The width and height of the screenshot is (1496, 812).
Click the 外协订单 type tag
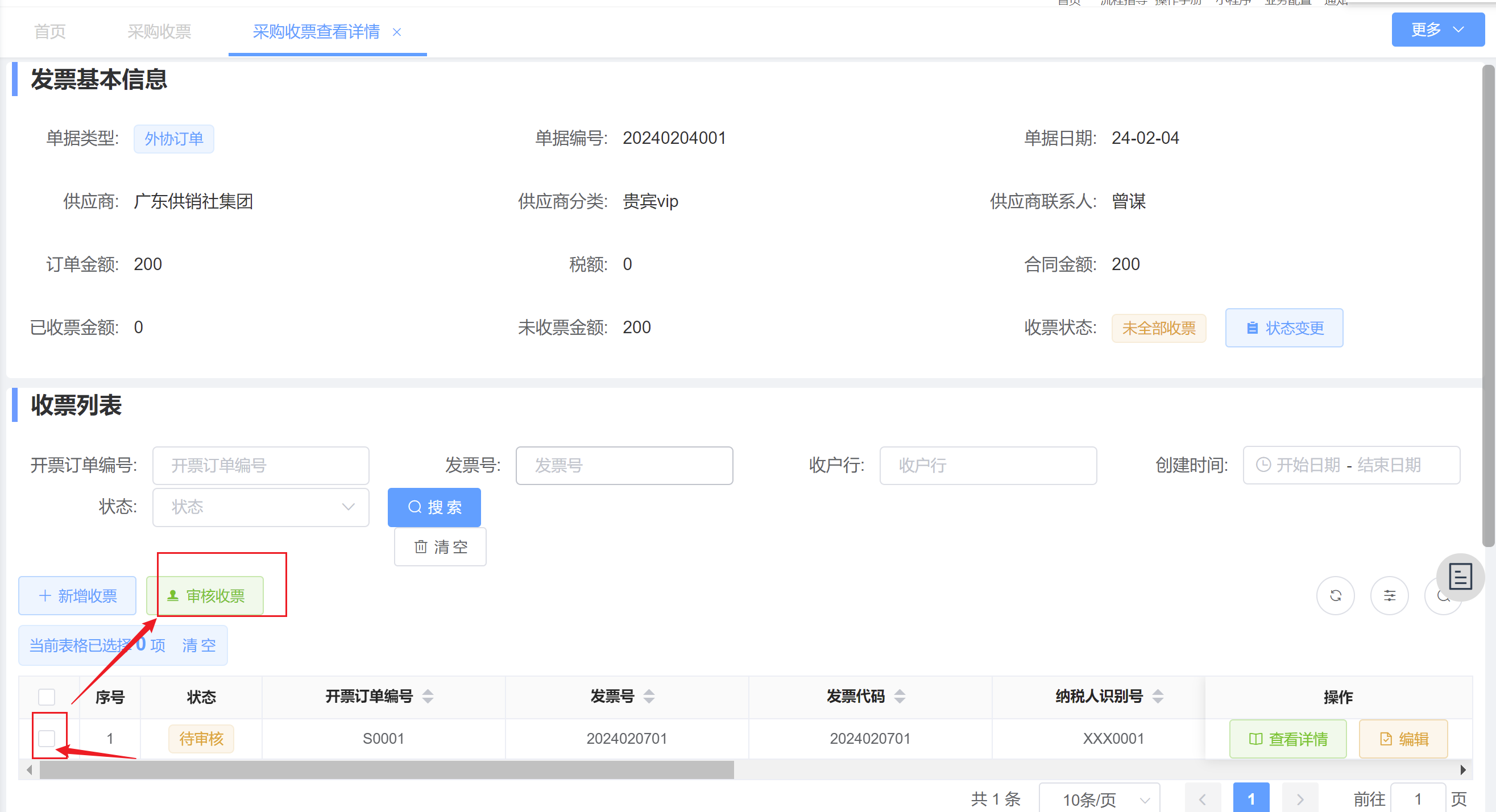[173, 139]
